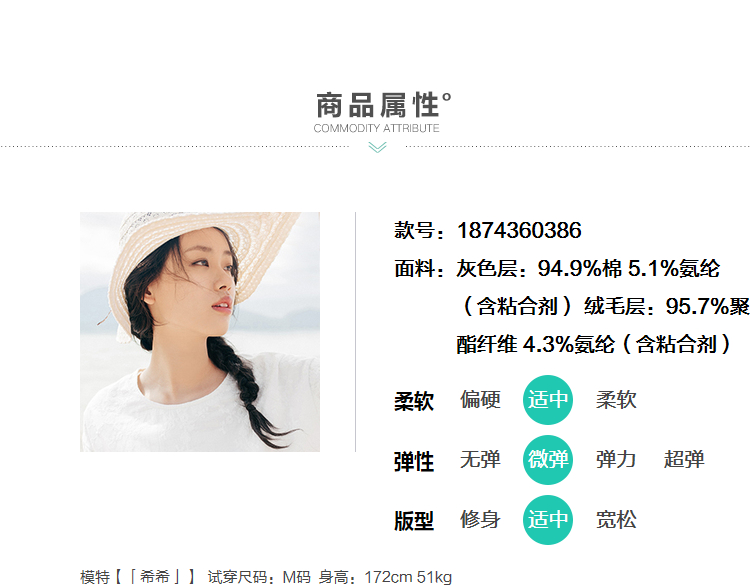Click the teal double chevron icon
This screenshot has width=750, height=586.
point(377,148)
